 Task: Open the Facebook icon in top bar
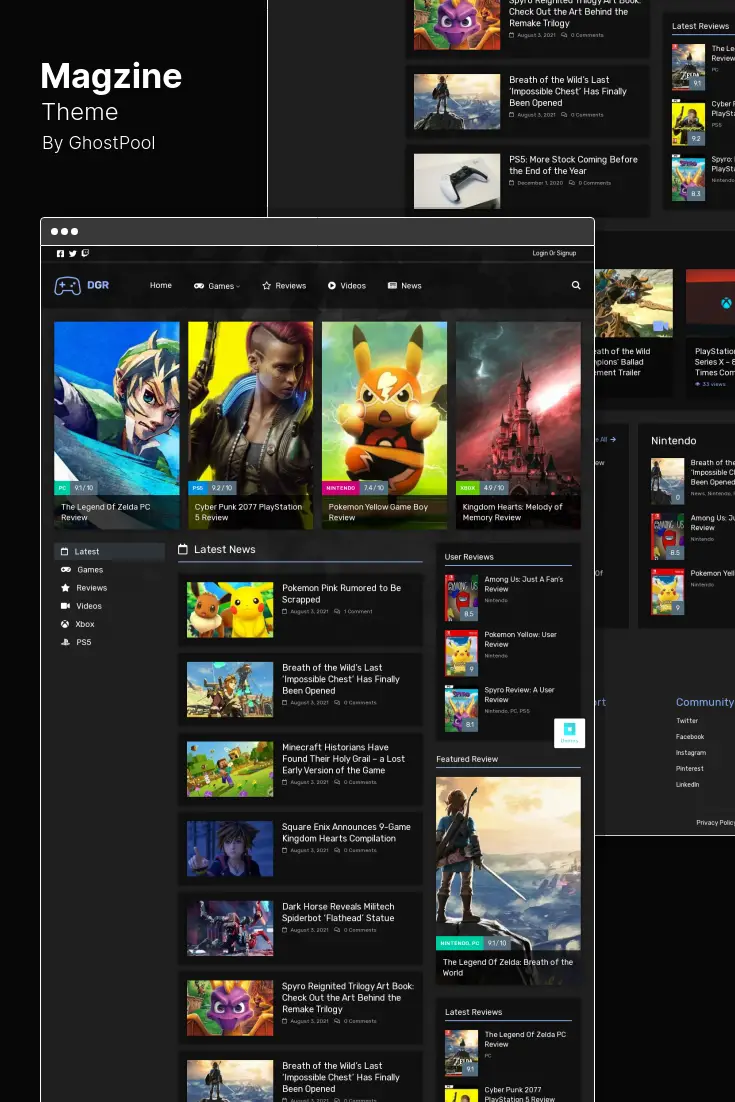coord(60,254)
